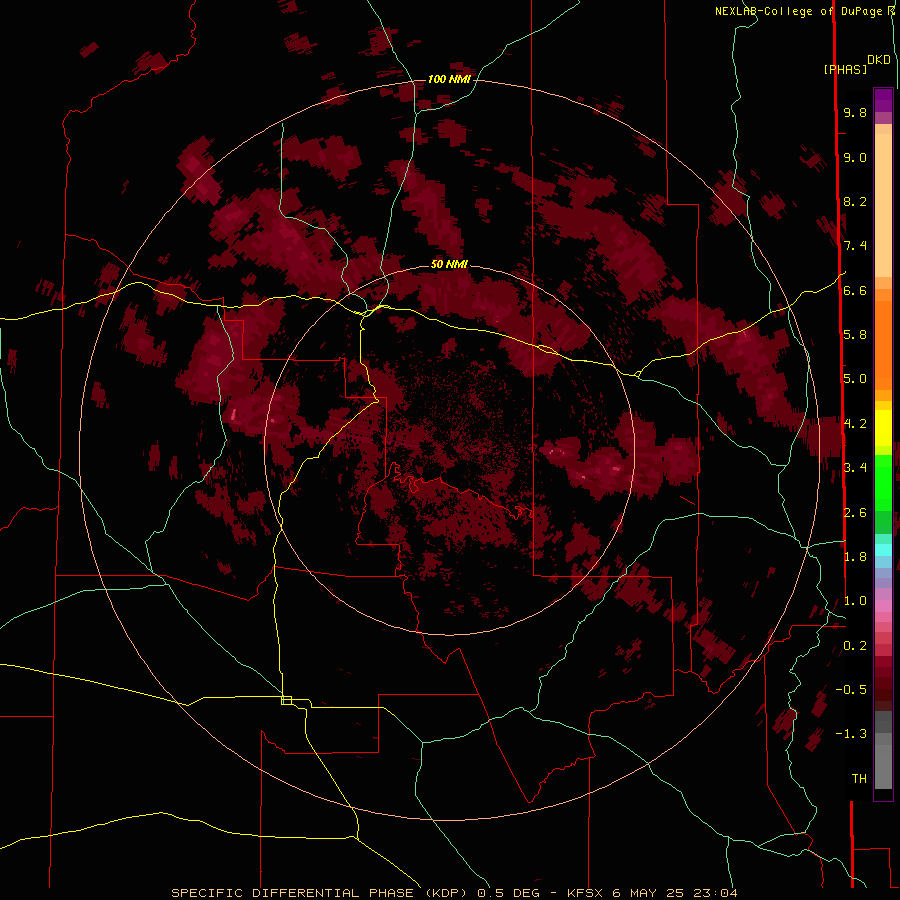Click the 8.2 value on the color scale
The height and width of the screenshot is (900, 900).
coord(855,201)
